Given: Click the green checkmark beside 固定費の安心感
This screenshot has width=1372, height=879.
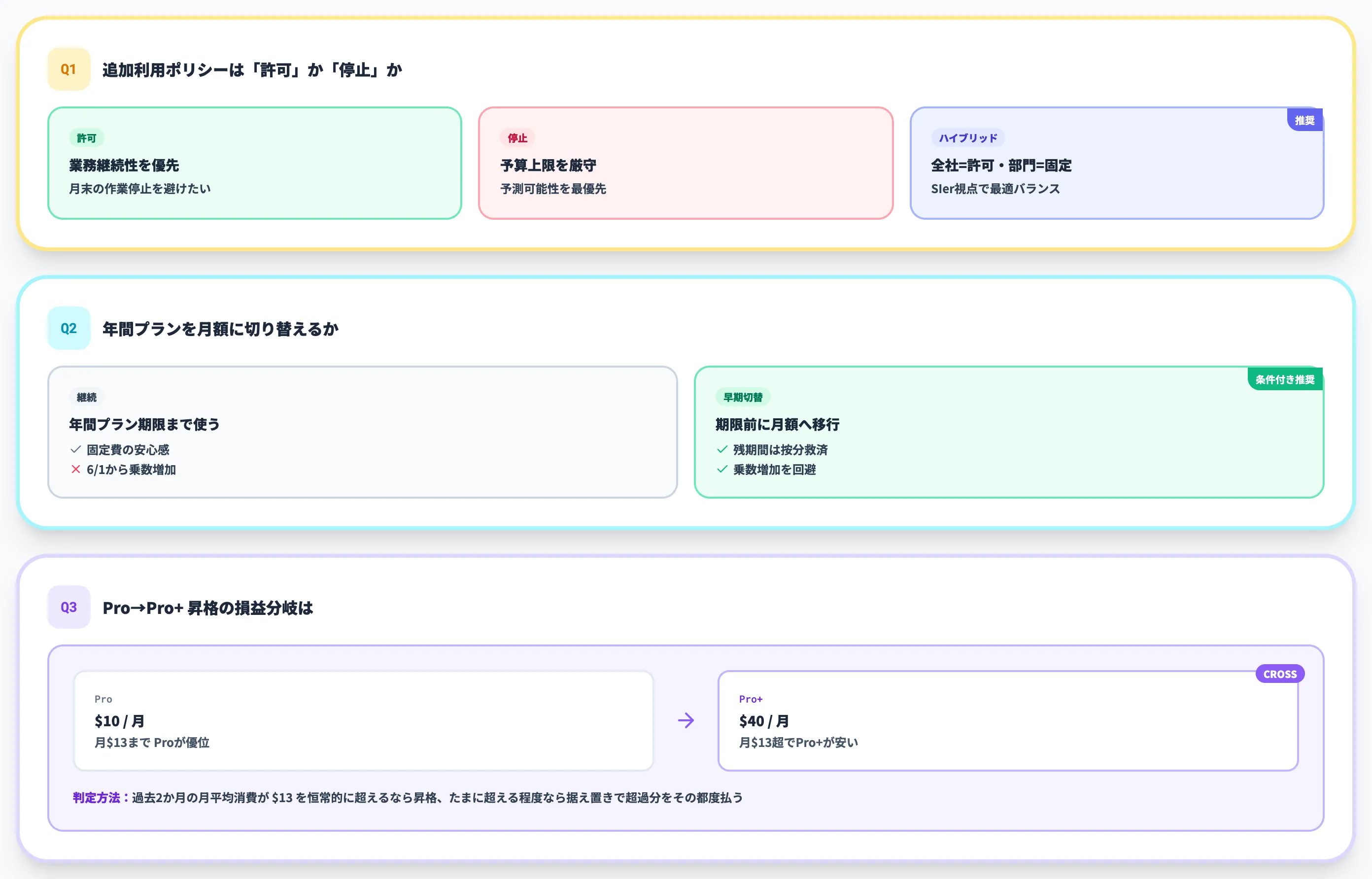Looking at the screenshot, I should (x=75, y=450).
